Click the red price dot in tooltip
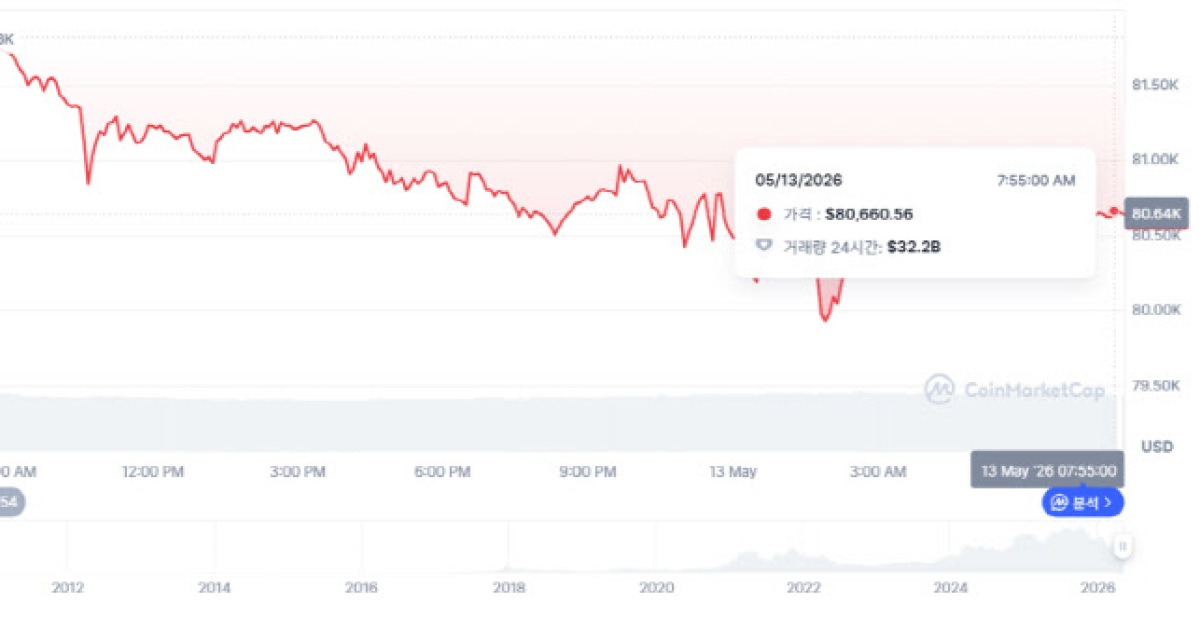 (x=765, y=214)
